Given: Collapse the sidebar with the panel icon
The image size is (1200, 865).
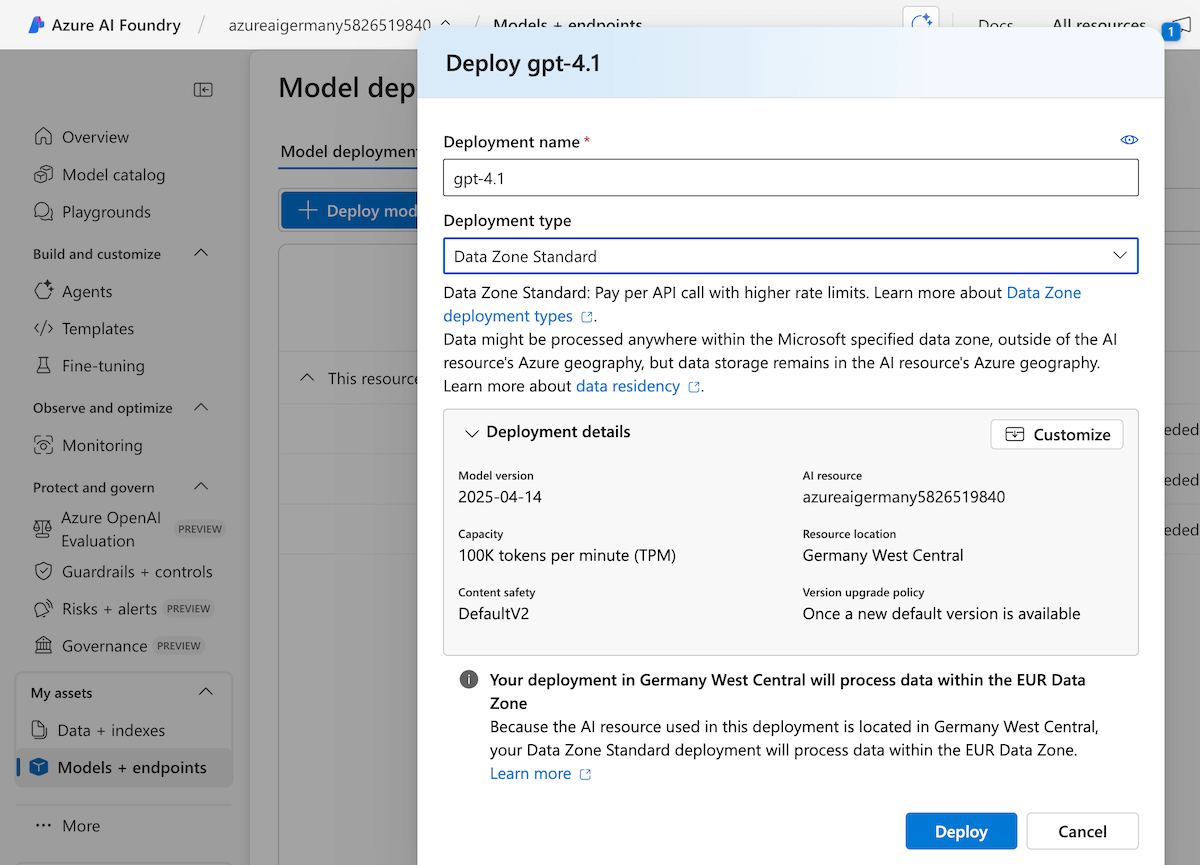Looking at the screenshot, I should (203, 90).
